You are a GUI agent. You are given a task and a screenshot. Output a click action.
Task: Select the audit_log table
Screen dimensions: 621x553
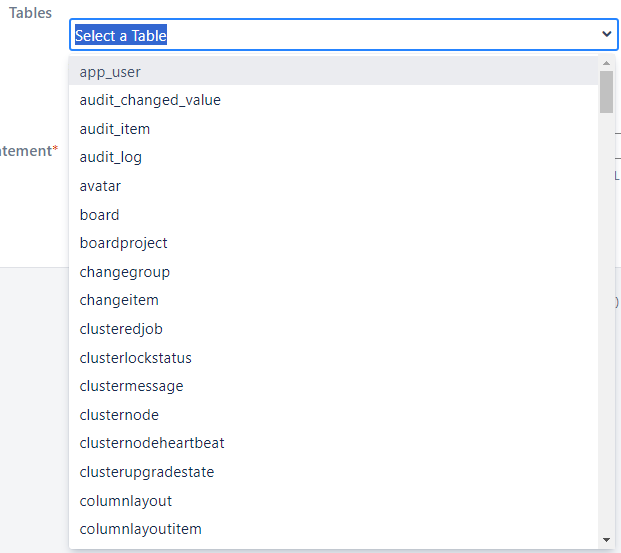[111, 157]
